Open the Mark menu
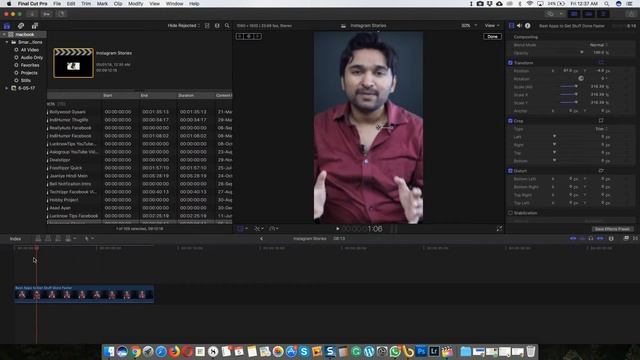 (x=102, y=4)
